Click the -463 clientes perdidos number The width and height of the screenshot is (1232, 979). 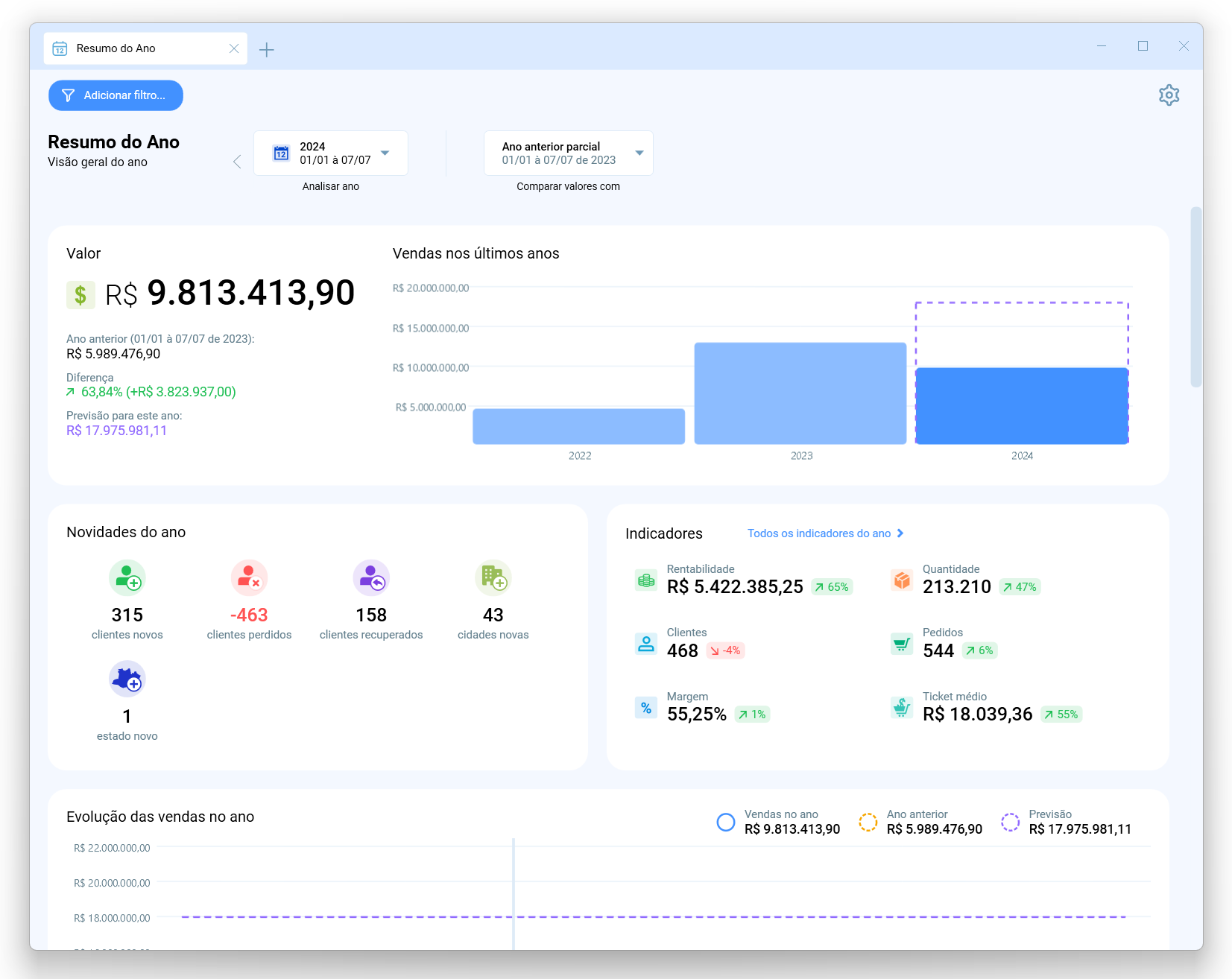(249, 615)
